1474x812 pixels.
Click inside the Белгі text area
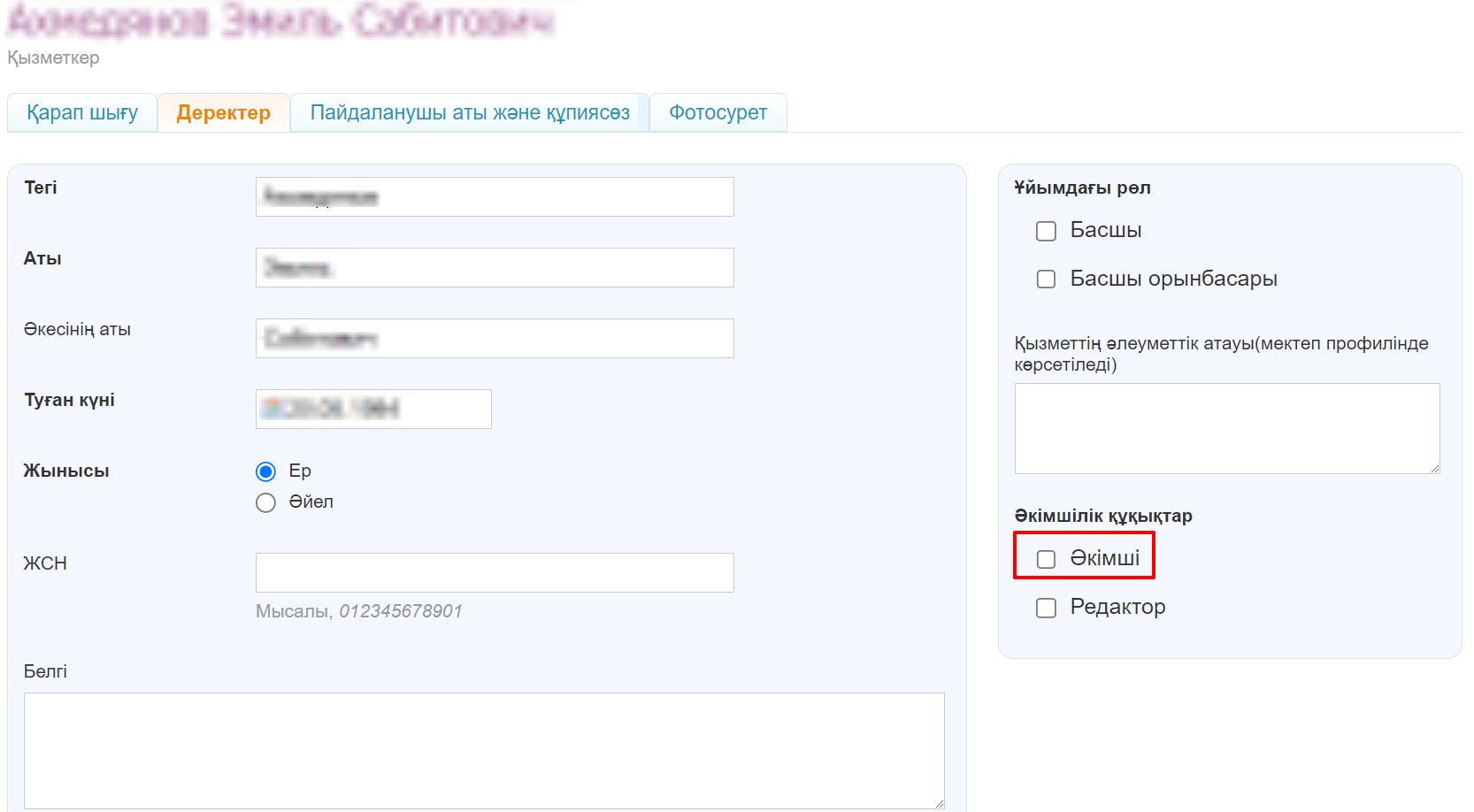coord(483,750)
